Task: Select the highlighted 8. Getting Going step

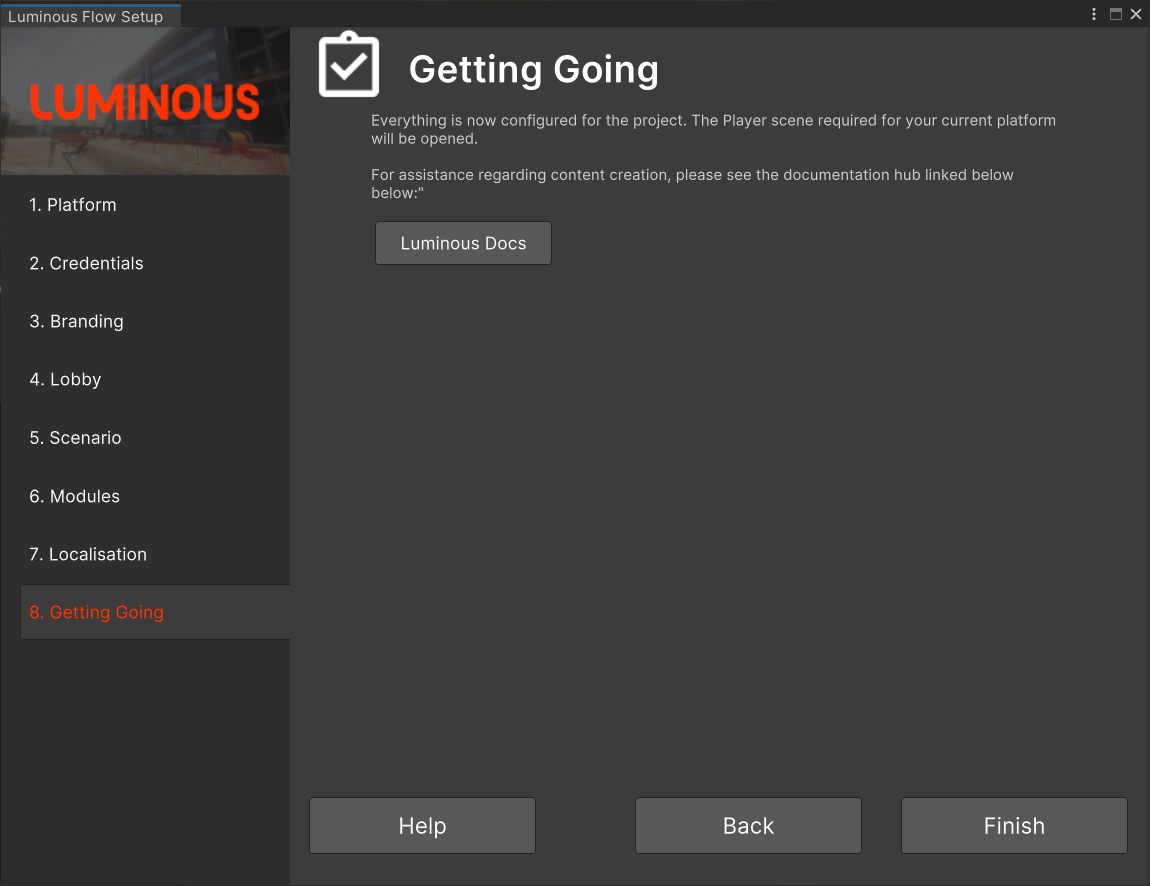Action: pos(97,612)
